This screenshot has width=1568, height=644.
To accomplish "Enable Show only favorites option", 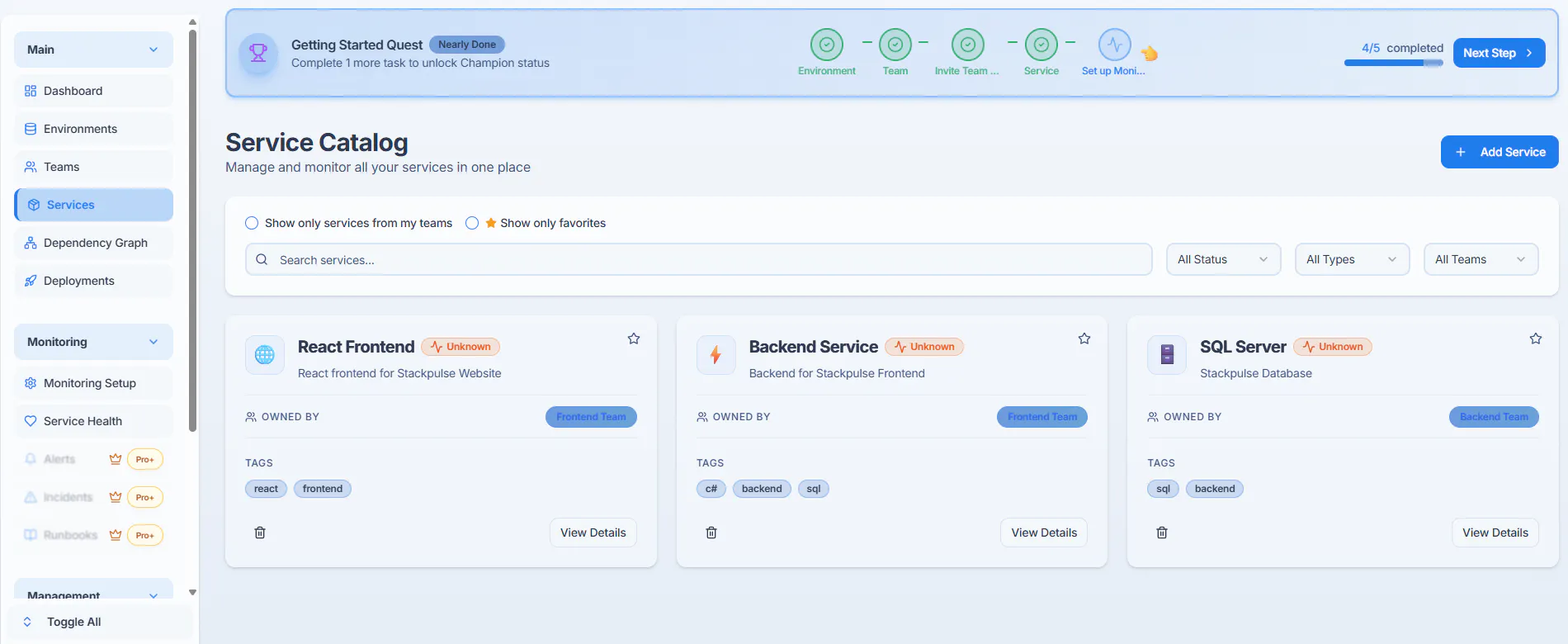I will click(472, 223).
